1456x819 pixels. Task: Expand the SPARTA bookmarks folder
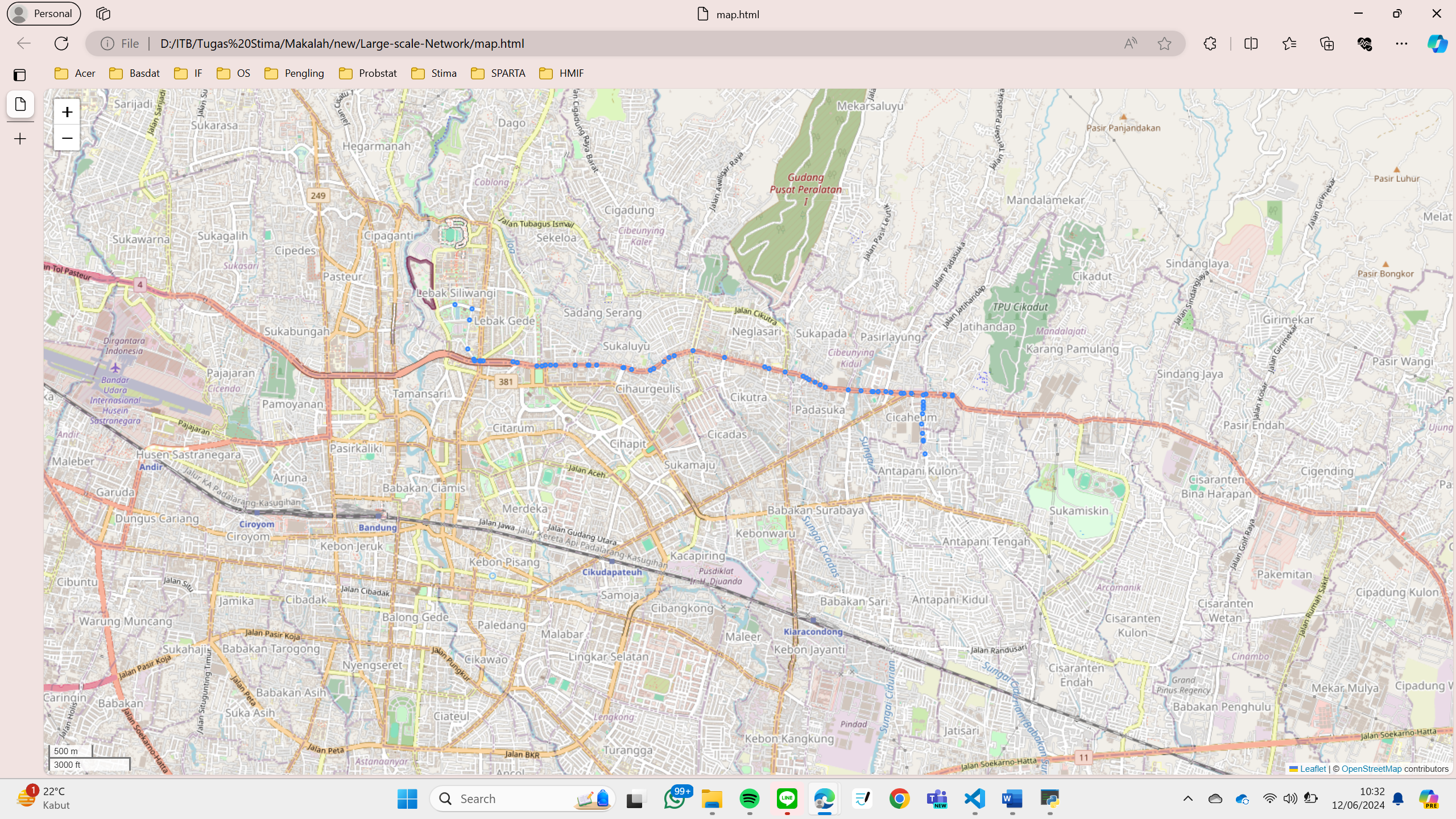(498, 73)
